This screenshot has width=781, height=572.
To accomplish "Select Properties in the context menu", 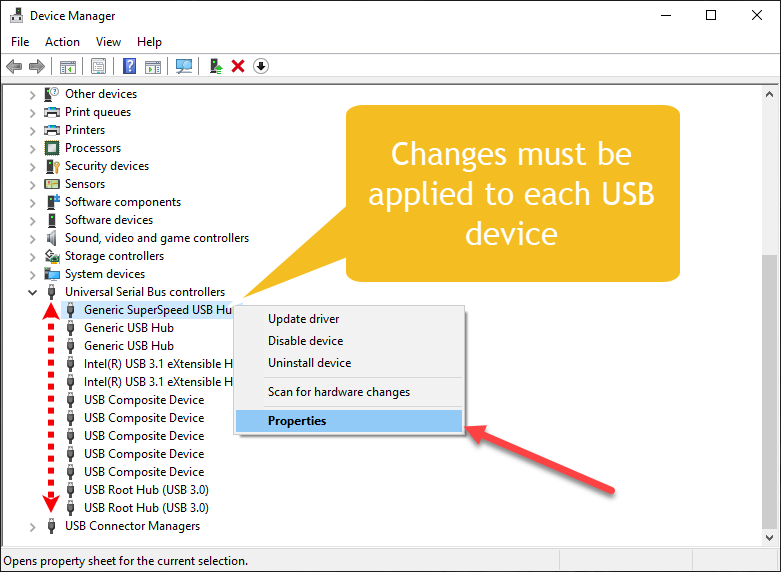I will point(349,421).
